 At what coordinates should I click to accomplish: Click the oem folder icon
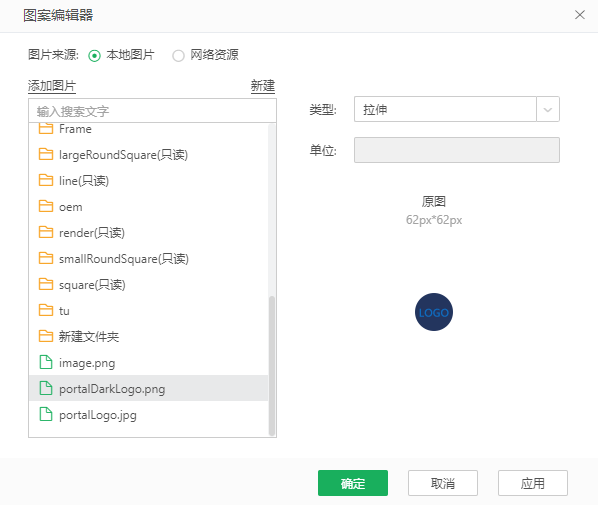click(x=46, y=206)
